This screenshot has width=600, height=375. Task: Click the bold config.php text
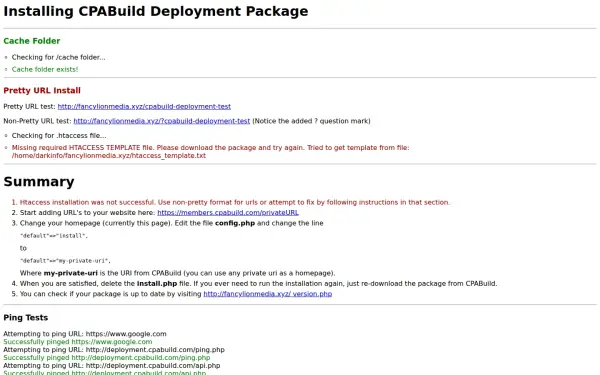point(235,223)
